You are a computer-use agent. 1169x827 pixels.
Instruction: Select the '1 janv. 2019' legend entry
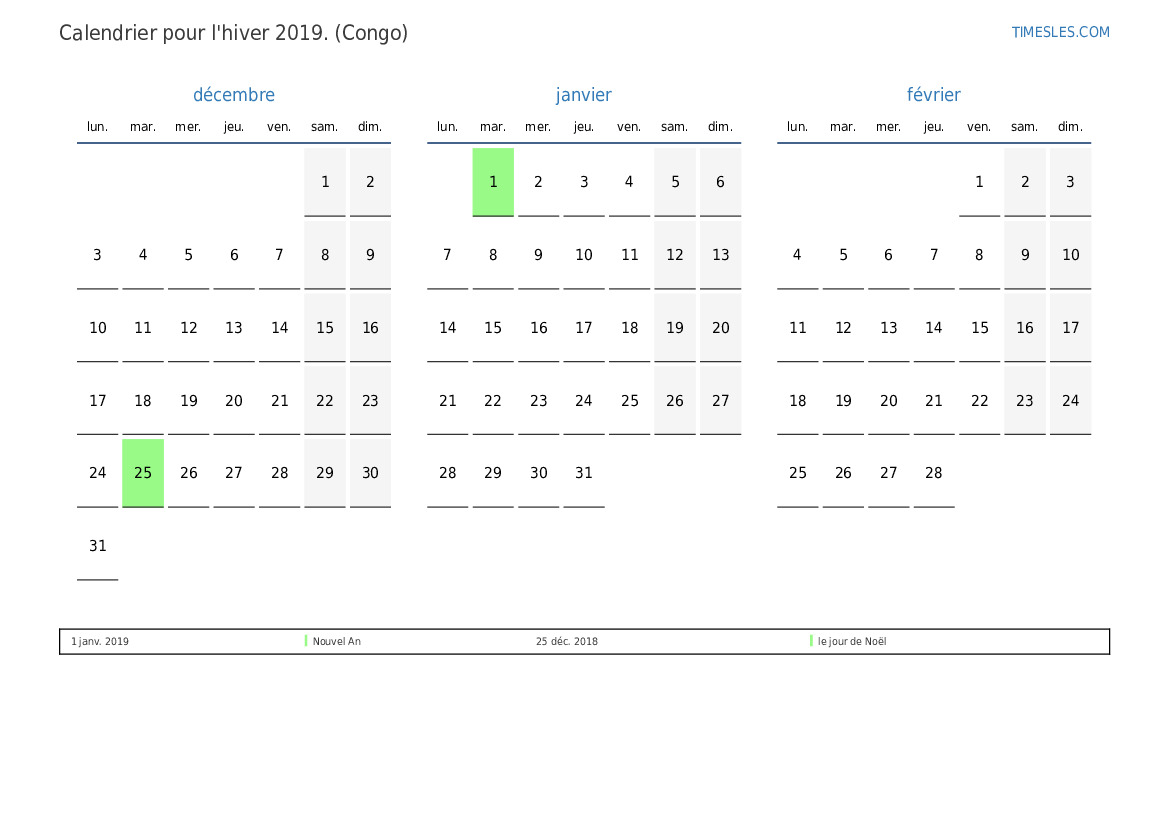click(x=100, y=642)
